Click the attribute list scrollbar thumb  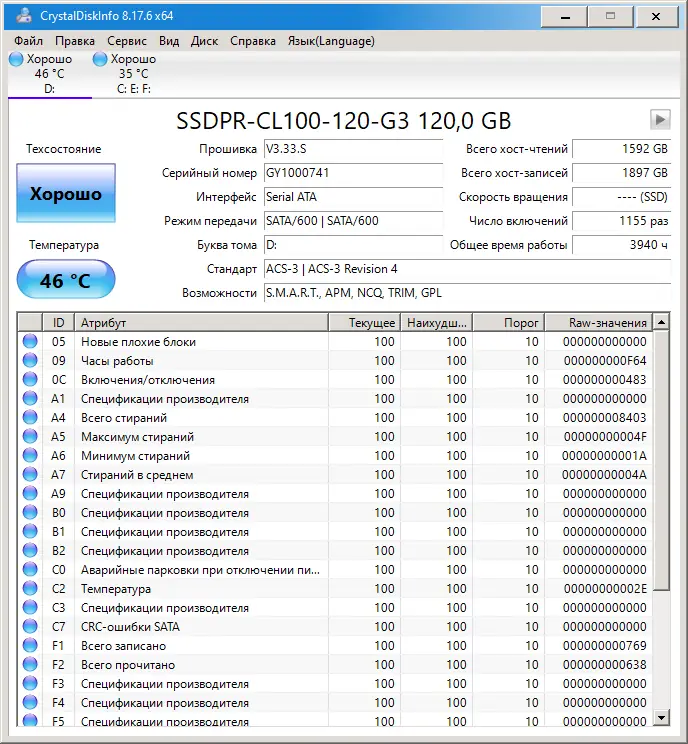[x=661, y=460]
